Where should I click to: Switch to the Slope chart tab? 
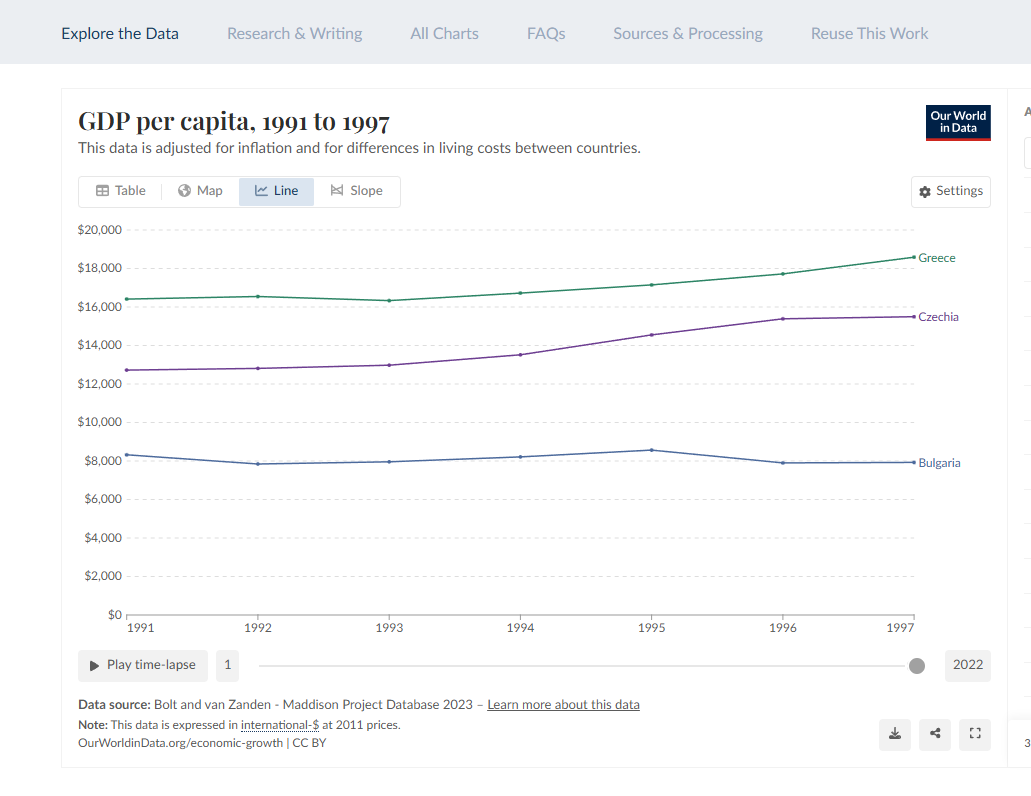pyautogui.click(x=356, y=191)
